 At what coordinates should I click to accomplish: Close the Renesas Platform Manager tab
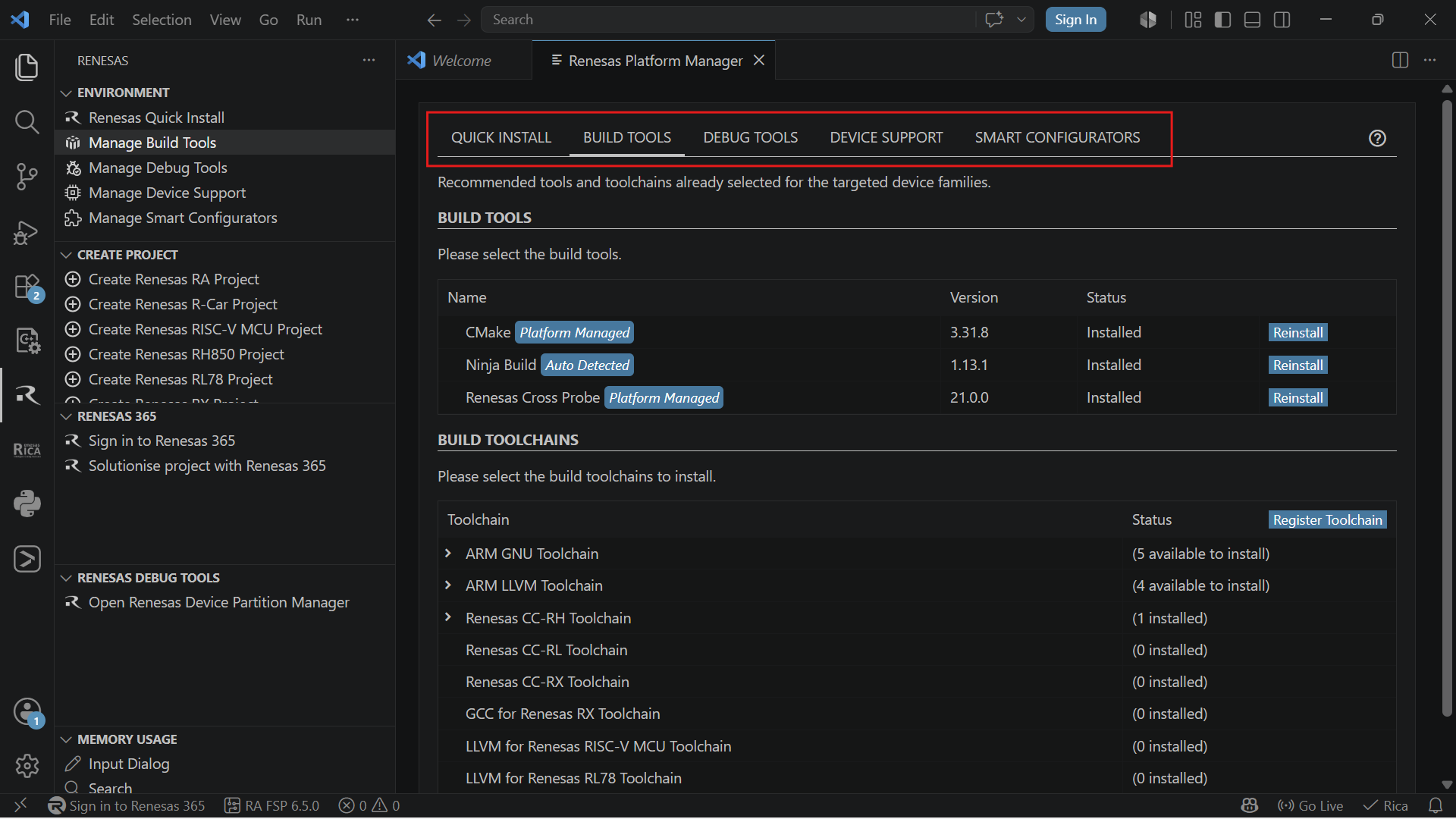758,60
